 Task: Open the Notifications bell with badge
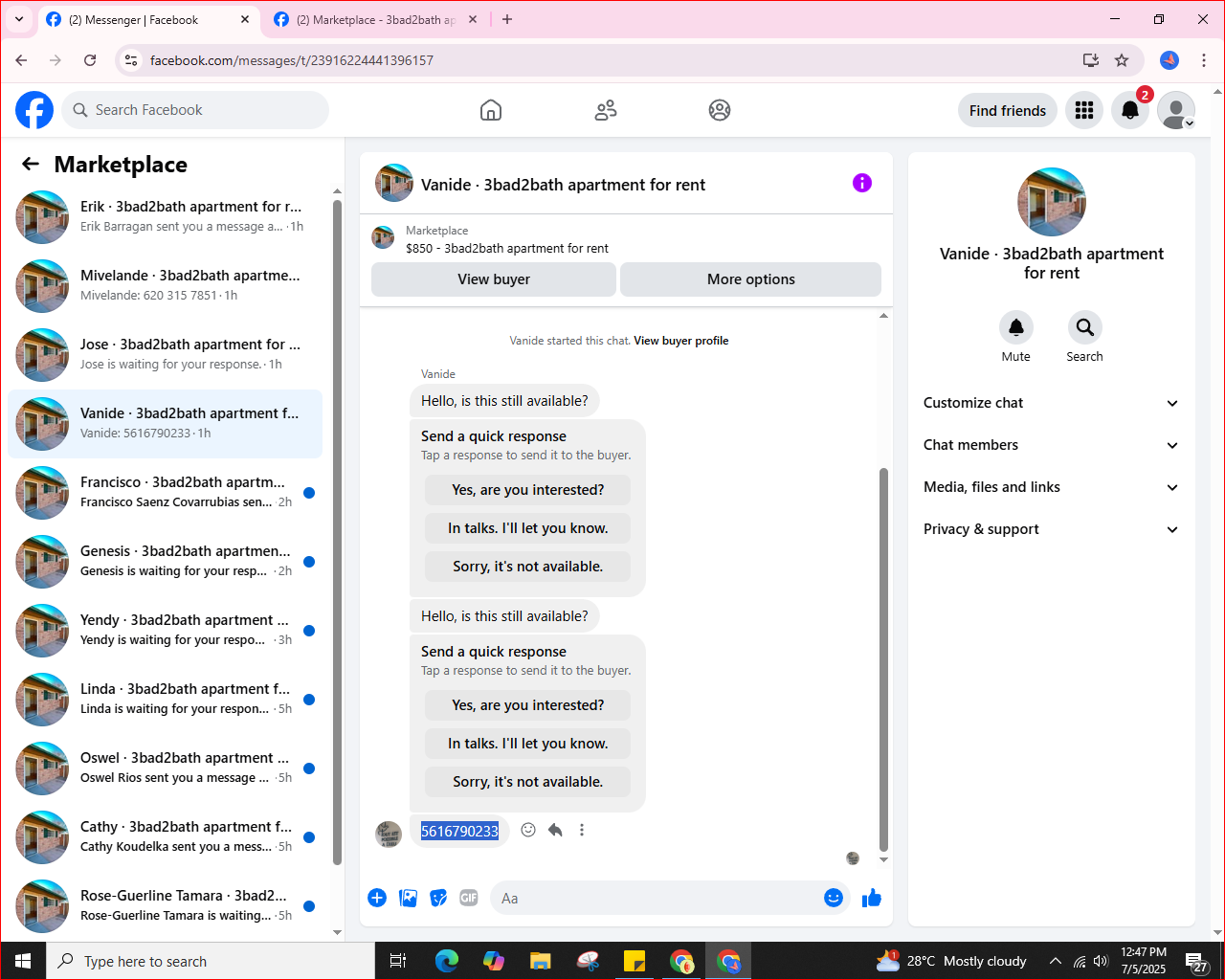click(1130, 110)
